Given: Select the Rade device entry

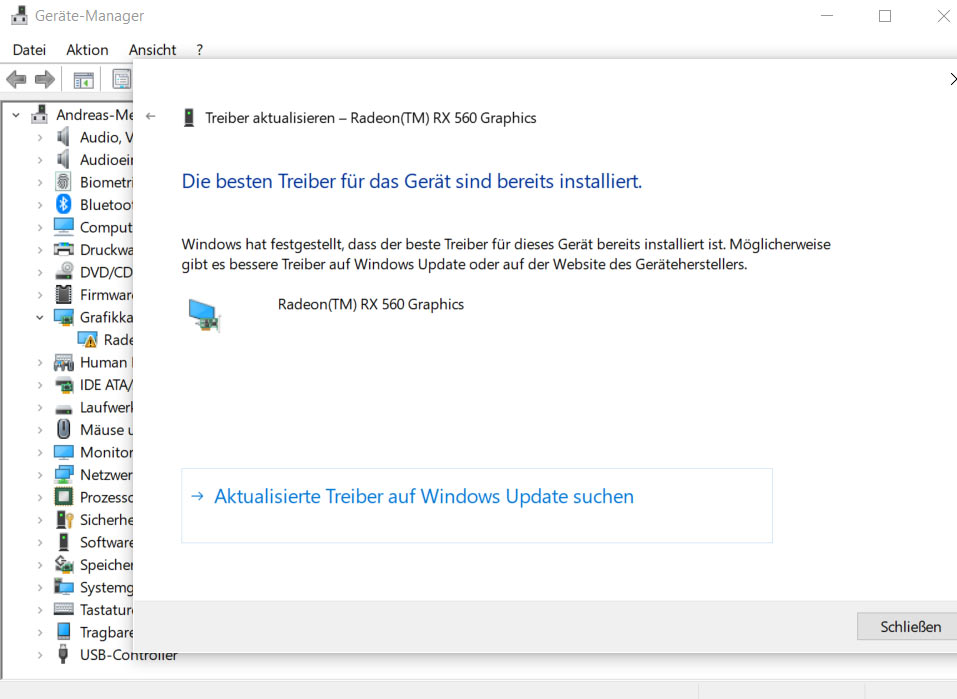Looking at the screenshot, I should [x=118, y=339].
